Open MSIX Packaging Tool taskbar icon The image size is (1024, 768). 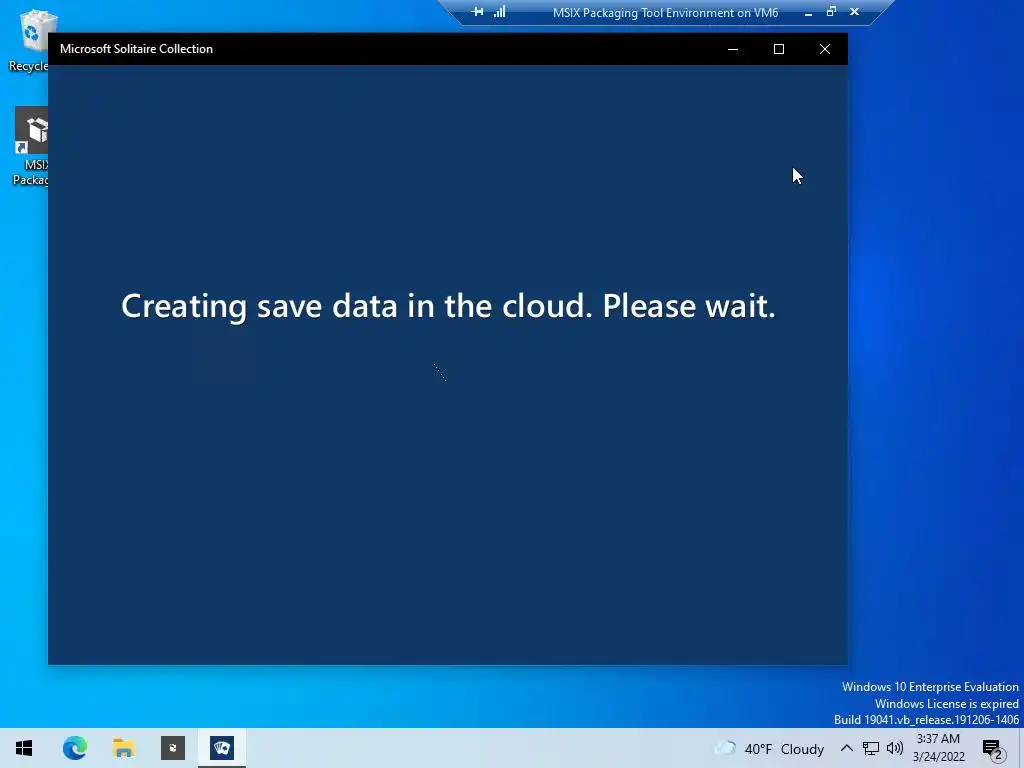click(173, 748)
